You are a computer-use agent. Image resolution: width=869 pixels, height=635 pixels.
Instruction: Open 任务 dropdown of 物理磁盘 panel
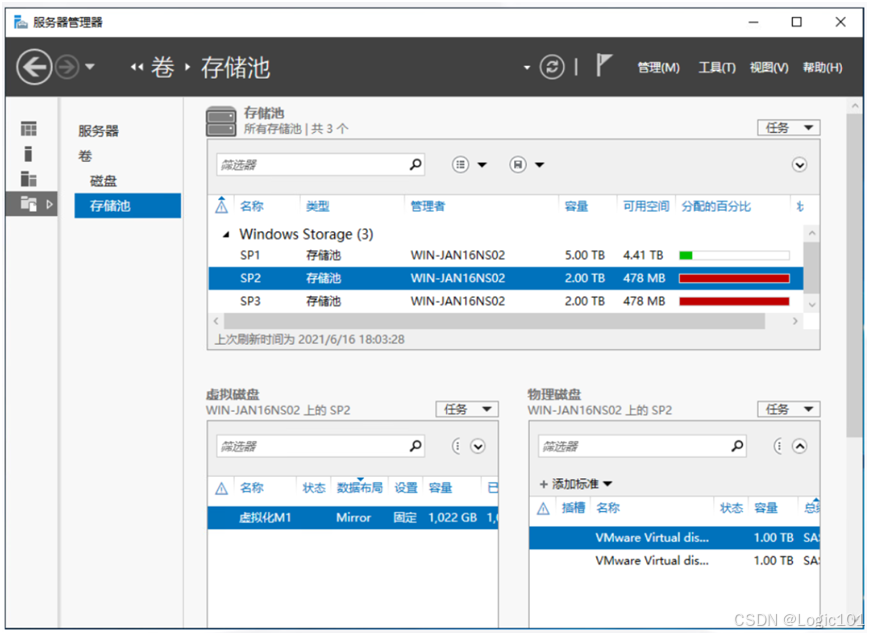[788, 409]
